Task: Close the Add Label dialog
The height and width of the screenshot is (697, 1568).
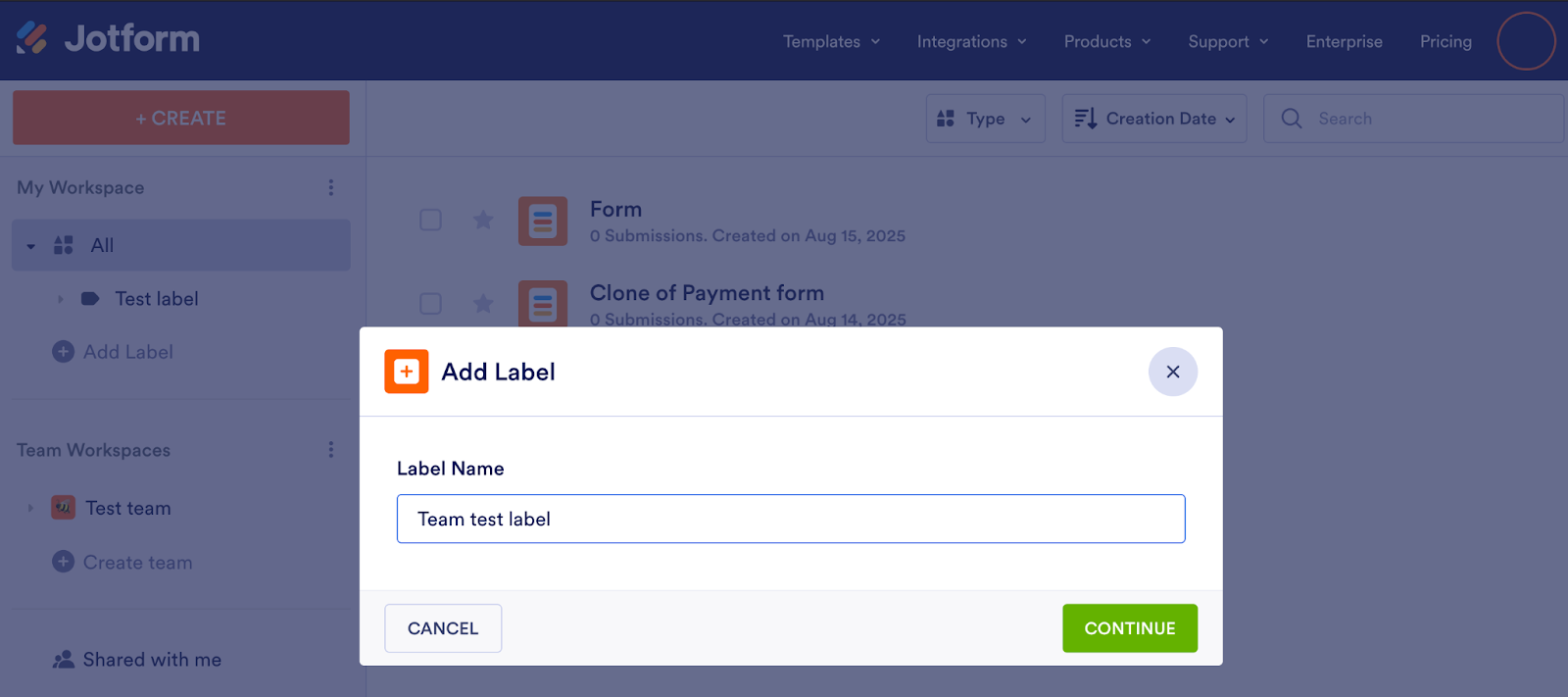Action: click(1172, 372)
